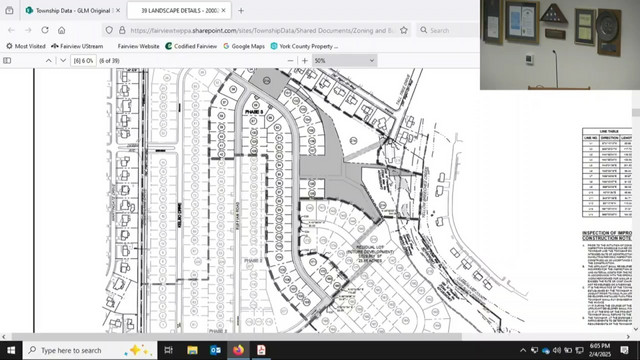Open a new browser tab
640x360 pixels.
pos(241,11)
